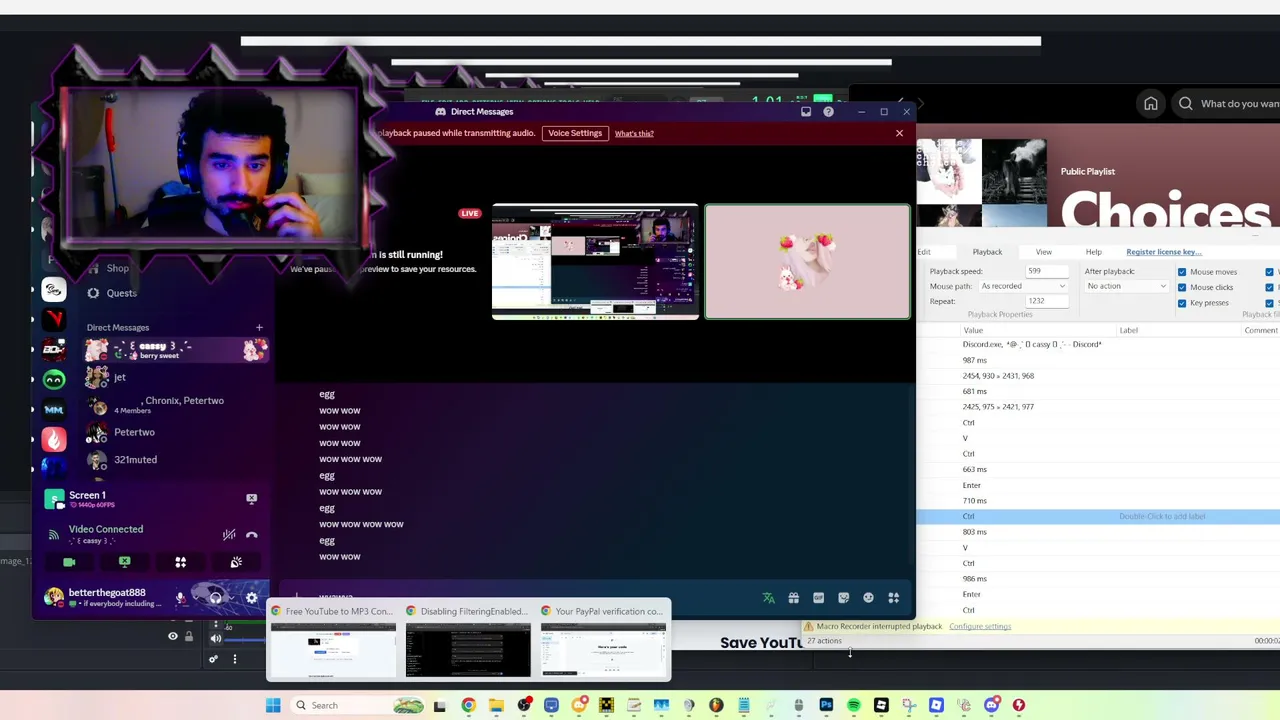1280x720 pixels.
Task: Mute microphone in Discord user panel
Action: coord(180,598)
